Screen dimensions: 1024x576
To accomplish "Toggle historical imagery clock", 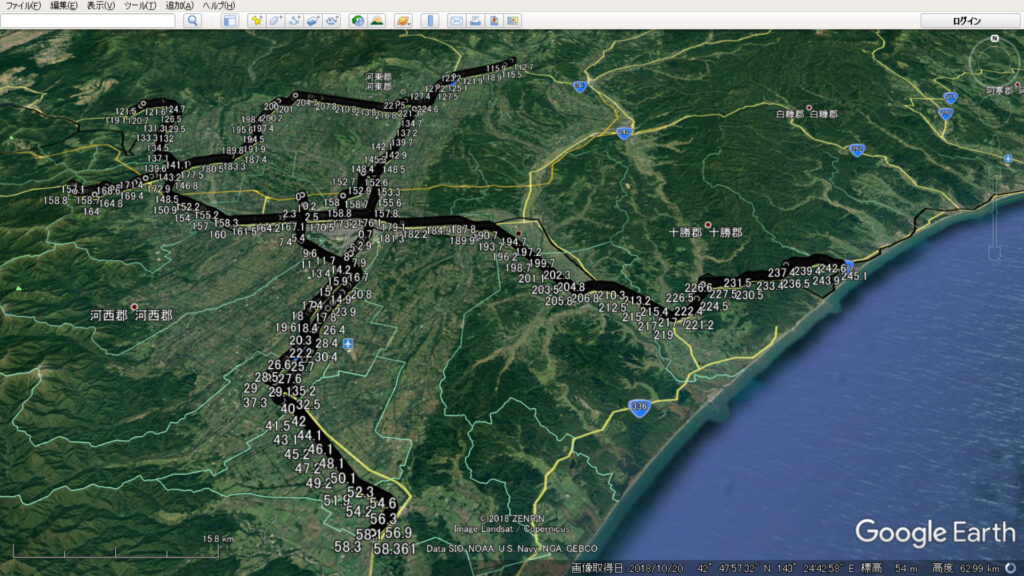I will click(357, 21).
